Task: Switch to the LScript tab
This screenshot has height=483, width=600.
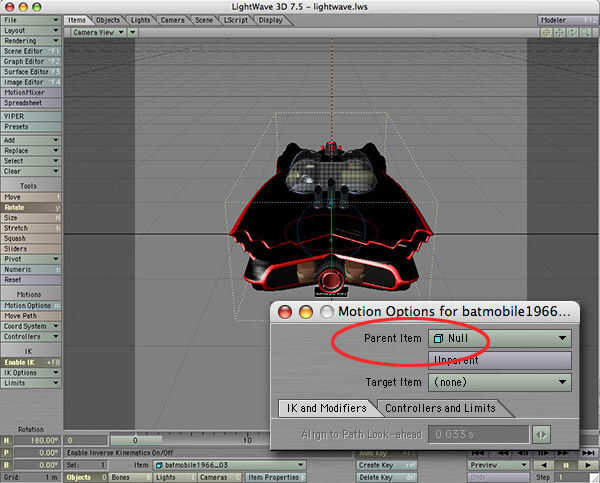Action: [x=236, y=20]
